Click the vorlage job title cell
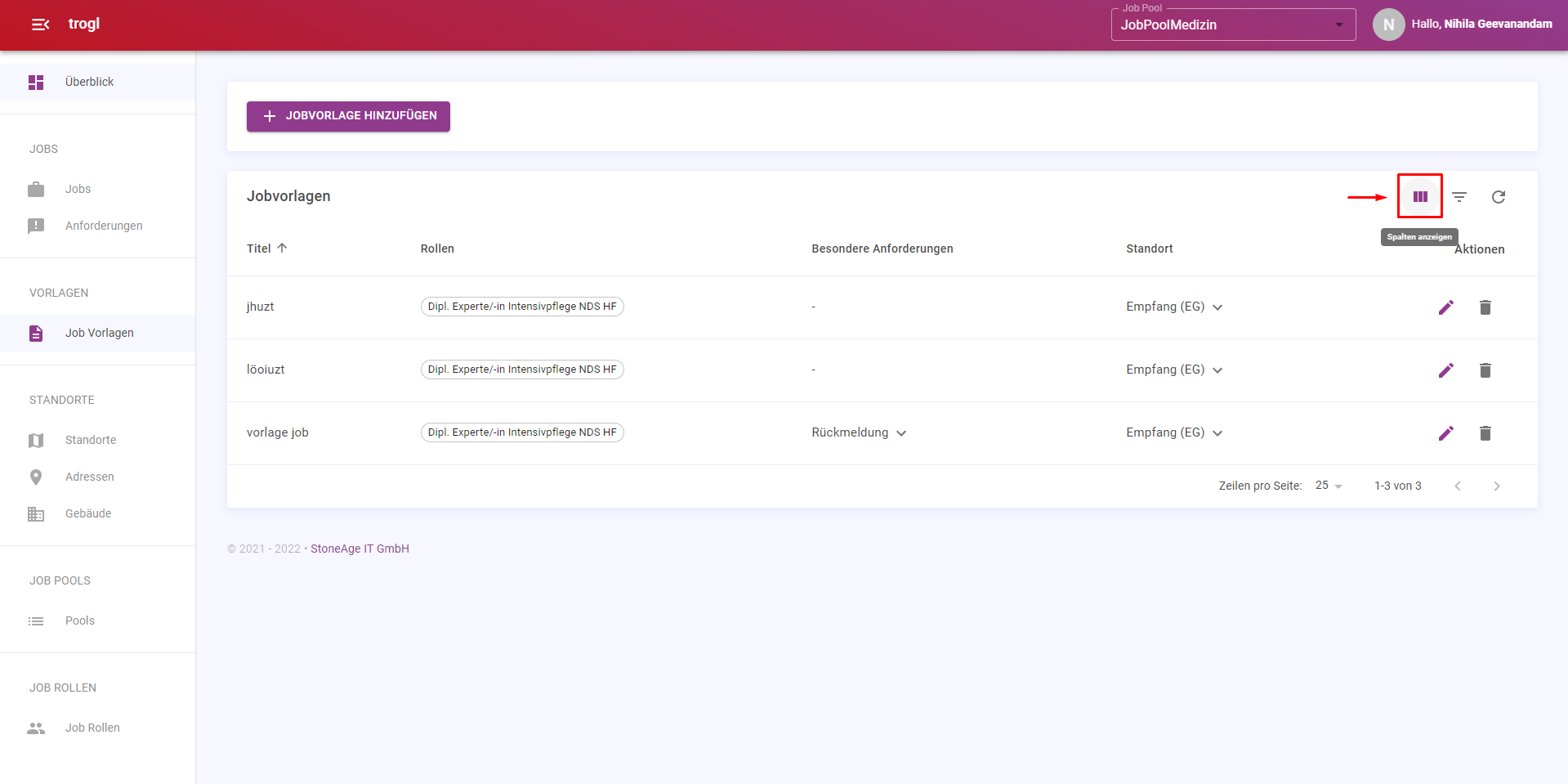The width and height of the screenshot is (1568, 784). click(278, 432)
